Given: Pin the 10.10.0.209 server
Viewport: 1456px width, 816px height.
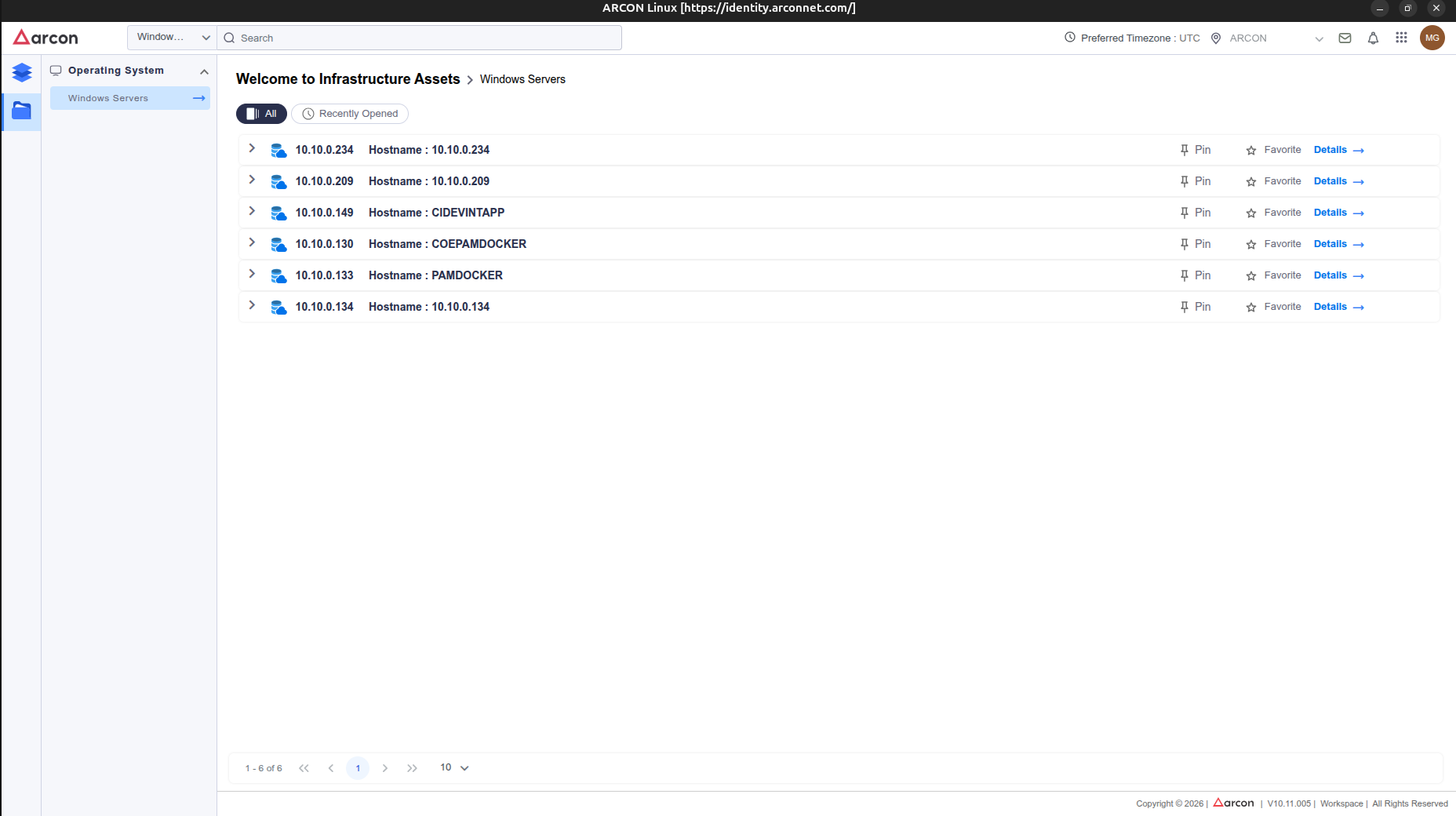Looking at the screenshot, I should 1196,181.
